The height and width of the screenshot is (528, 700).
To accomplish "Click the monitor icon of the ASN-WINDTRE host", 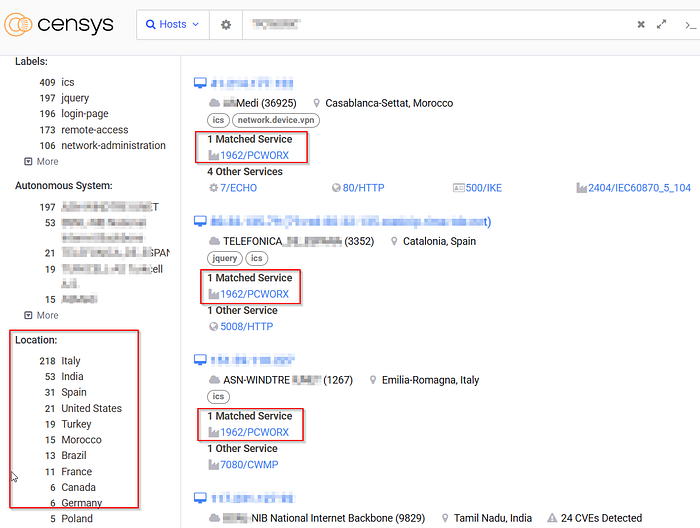I will point(200,360).
